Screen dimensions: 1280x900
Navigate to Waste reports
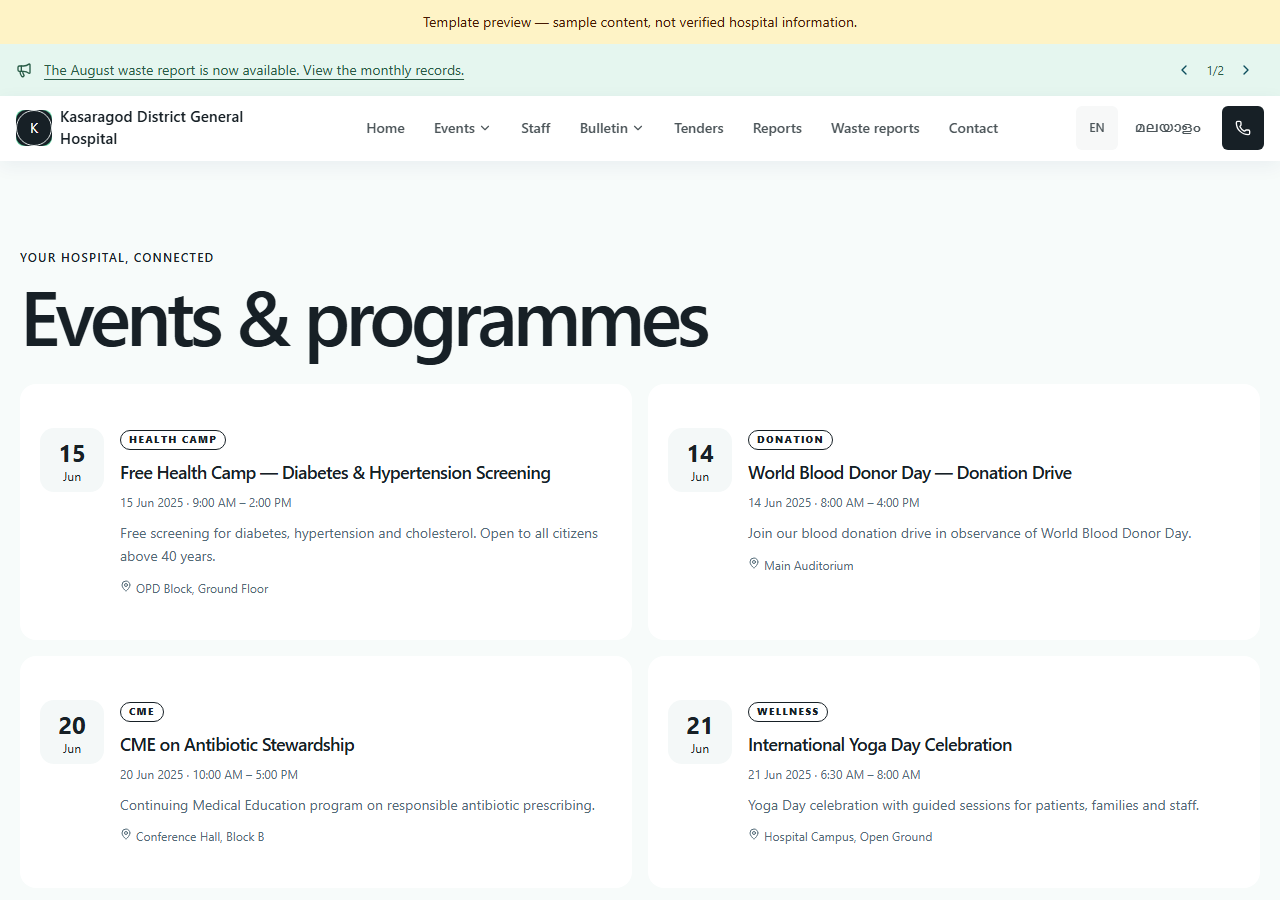tap(875, 128)
